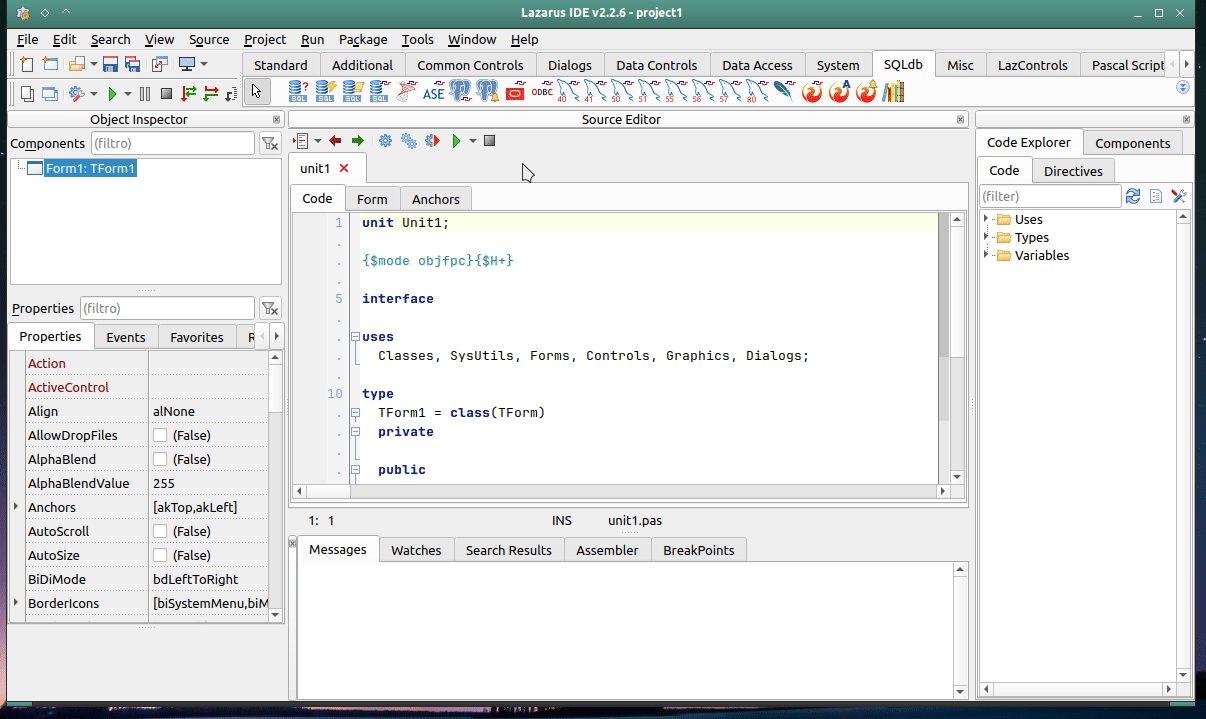1206x719 pixels.
Task: Click the Step Into debugger icon
Action: (x=188, y=93)
